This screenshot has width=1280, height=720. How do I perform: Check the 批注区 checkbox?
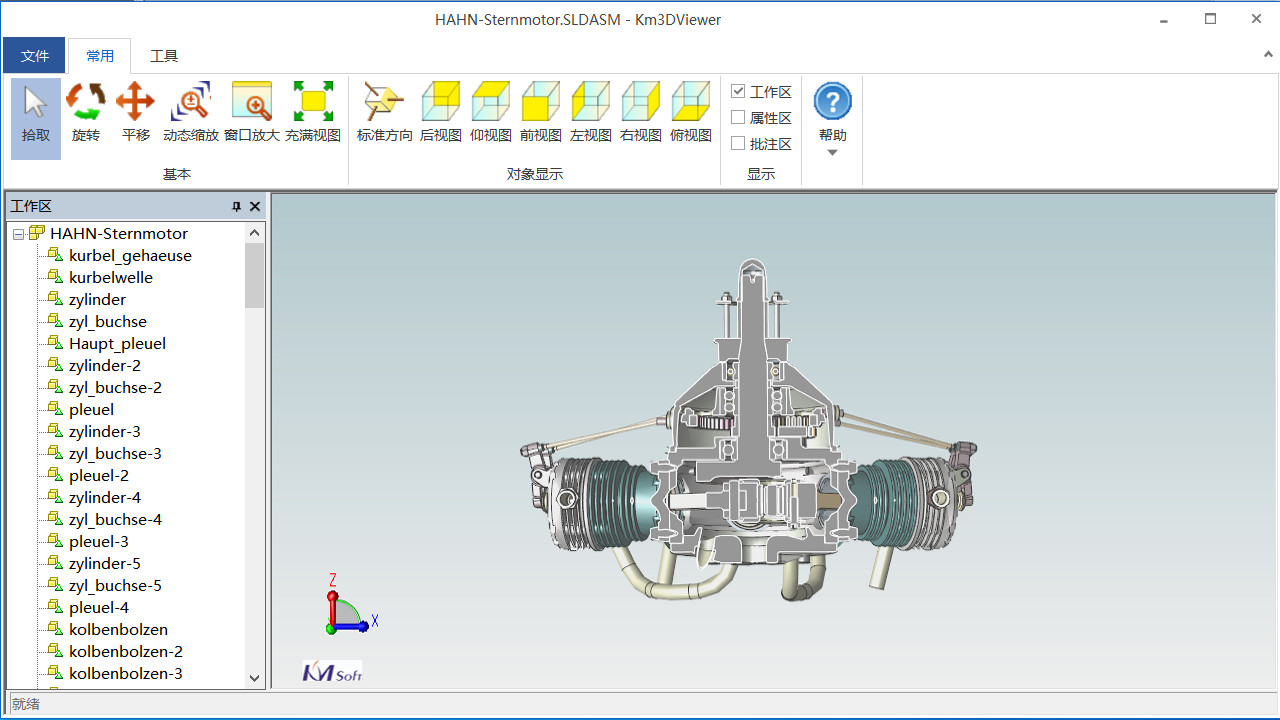[739, 144]
